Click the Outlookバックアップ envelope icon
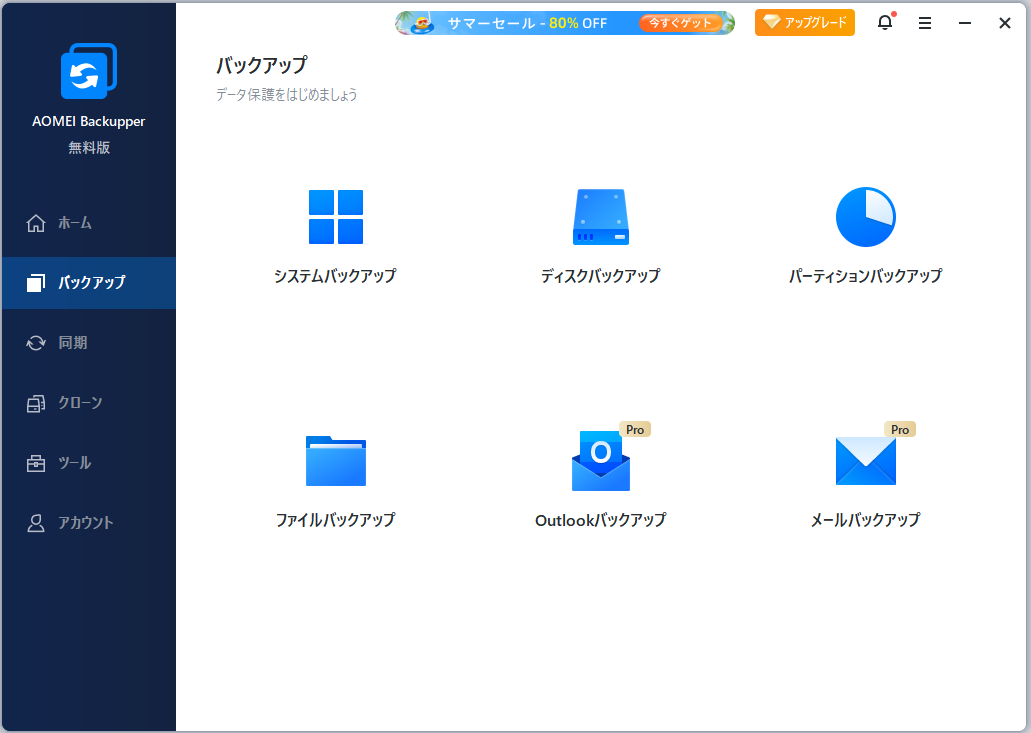 [x=601, y=461]
